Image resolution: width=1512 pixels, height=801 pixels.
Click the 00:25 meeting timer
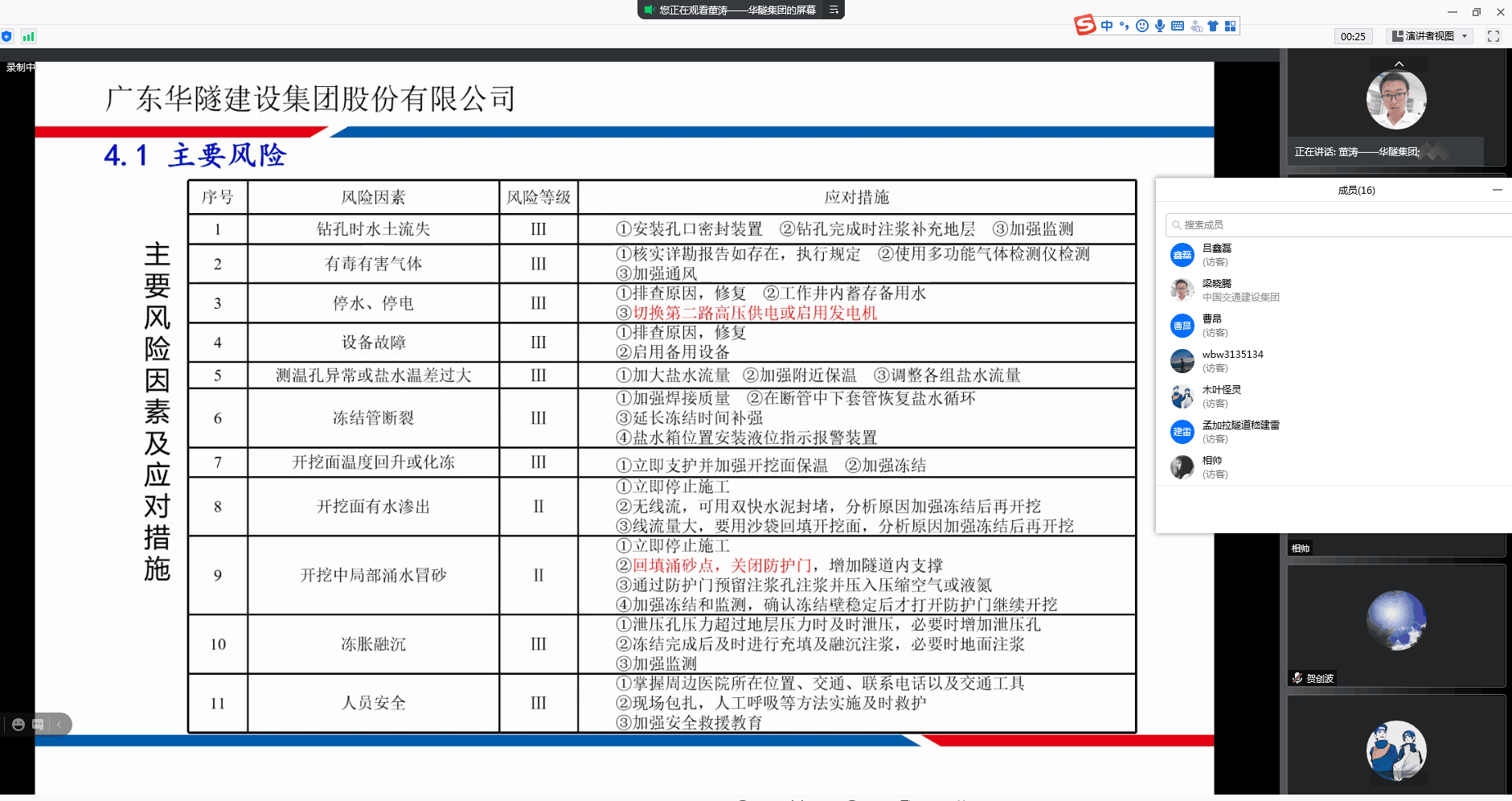pyautogui.click(x=1353, y=36)
